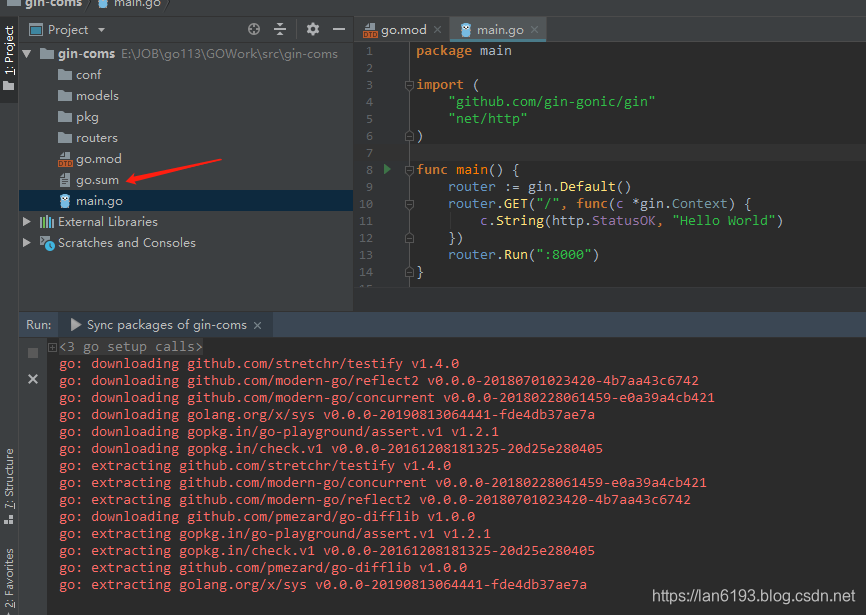
Task: Run main function via gutter play icon
Action: (x=388, y=169)
